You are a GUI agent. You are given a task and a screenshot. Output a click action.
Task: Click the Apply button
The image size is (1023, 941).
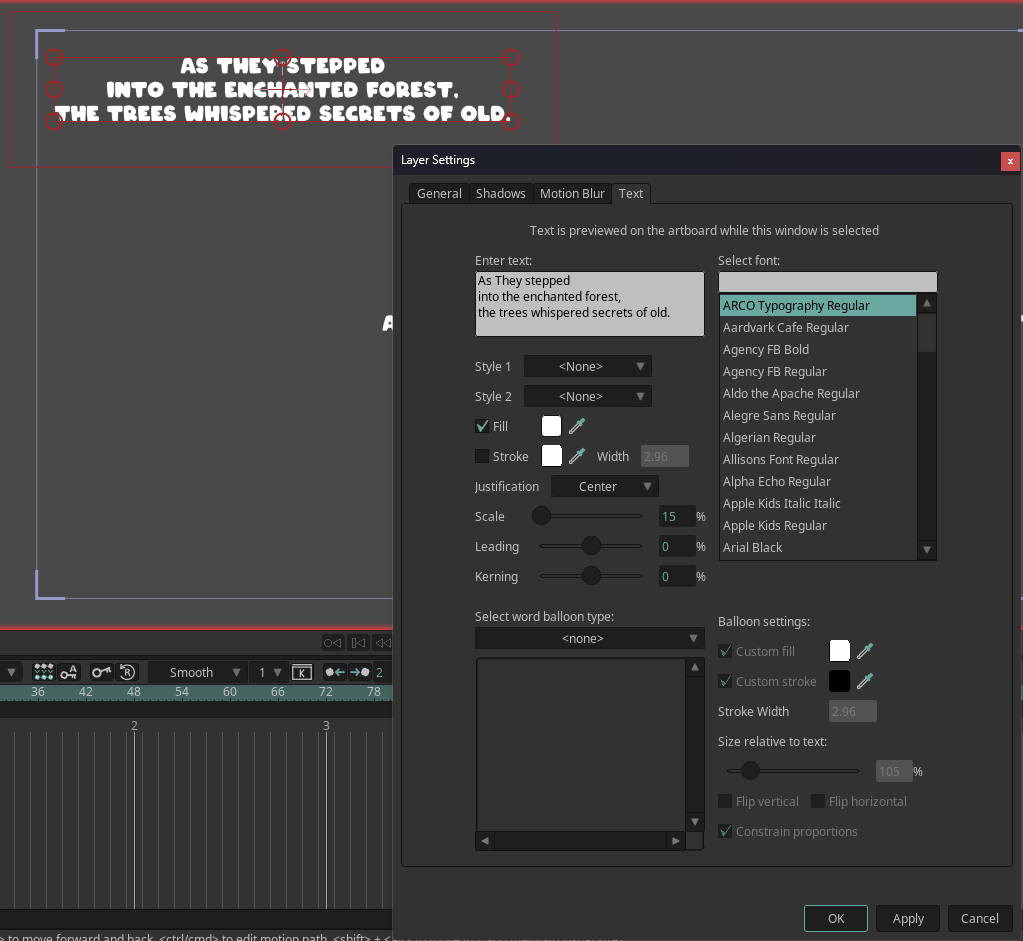[908, 919]
